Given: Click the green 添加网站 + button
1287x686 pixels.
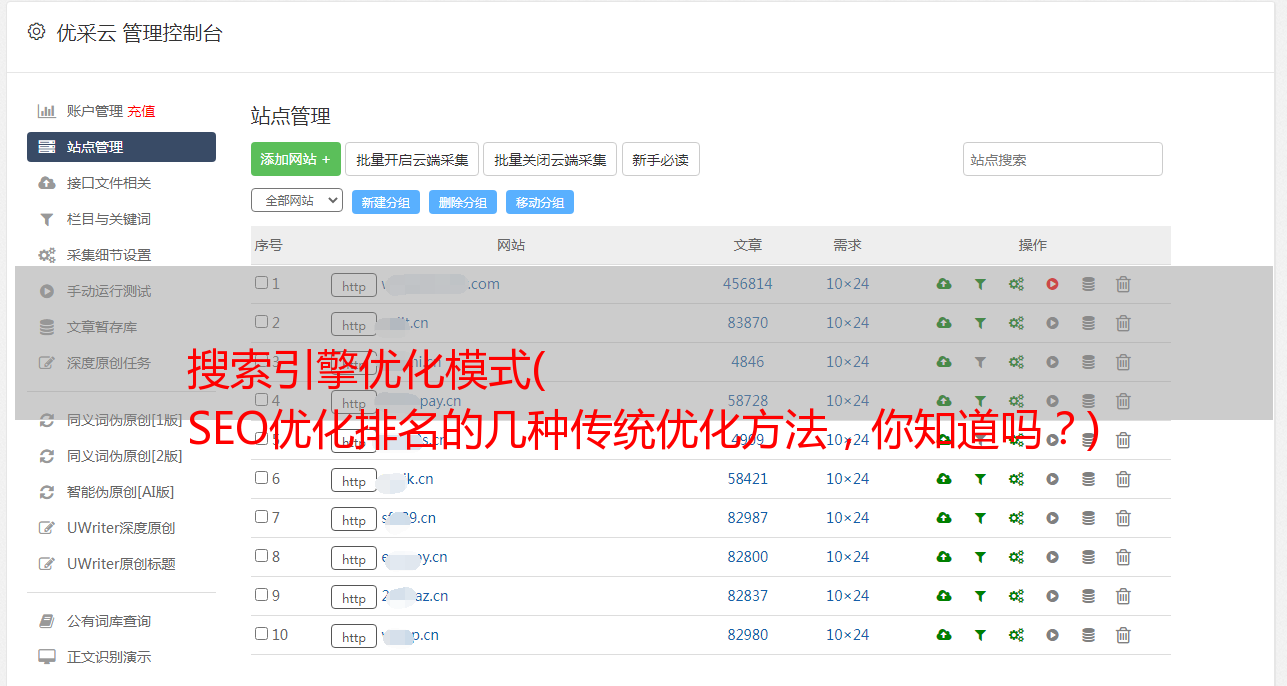Looking at the screenshot, I should coord(295,159).
